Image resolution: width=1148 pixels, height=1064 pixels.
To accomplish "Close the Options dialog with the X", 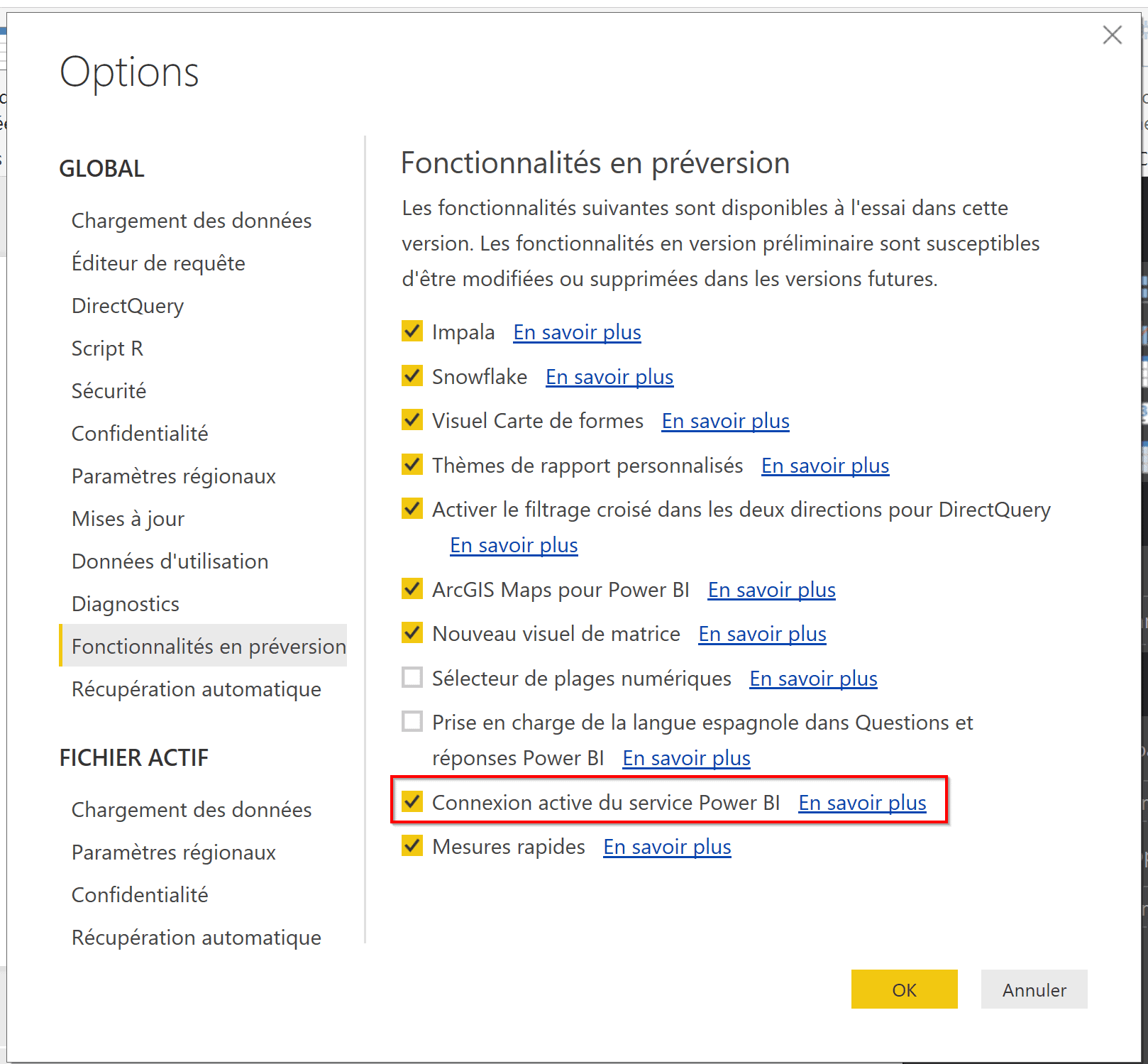I will click(x=1112, y=35).
